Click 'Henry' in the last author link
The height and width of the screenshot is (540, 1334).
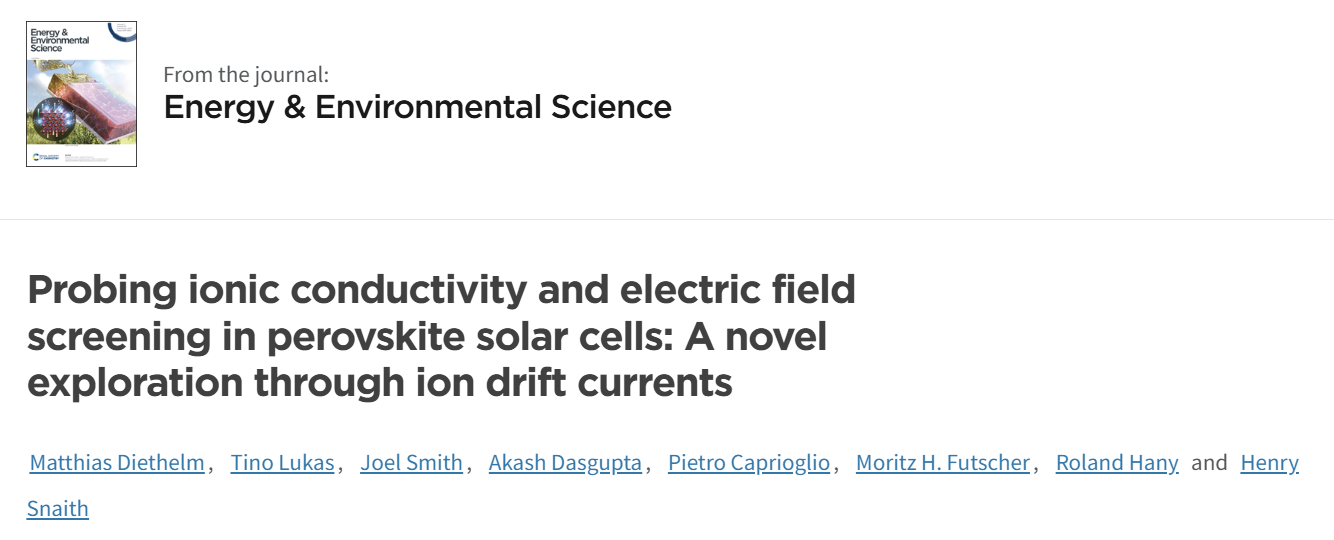(1270, 462)
